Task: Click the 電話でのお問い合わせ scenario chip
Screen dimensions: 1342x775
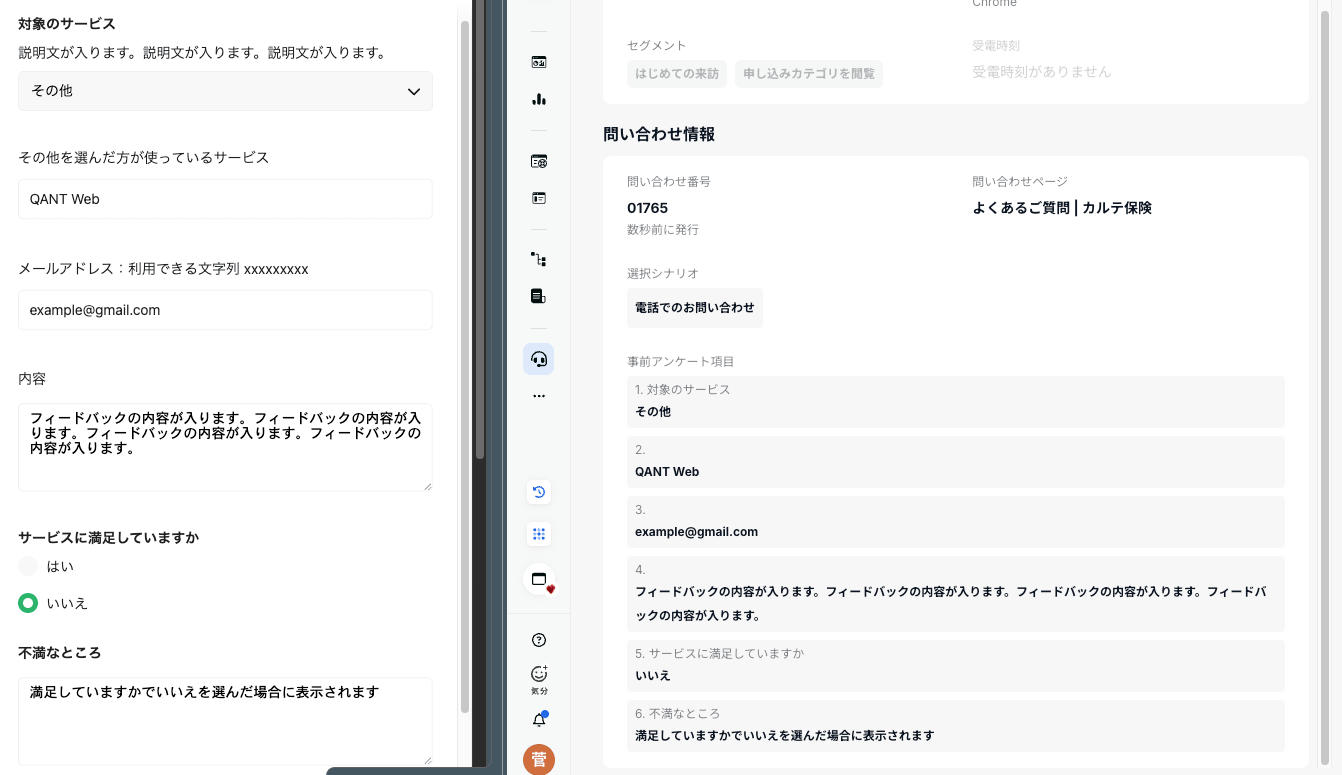Action: pyautogui.click(x=694, y=308)
